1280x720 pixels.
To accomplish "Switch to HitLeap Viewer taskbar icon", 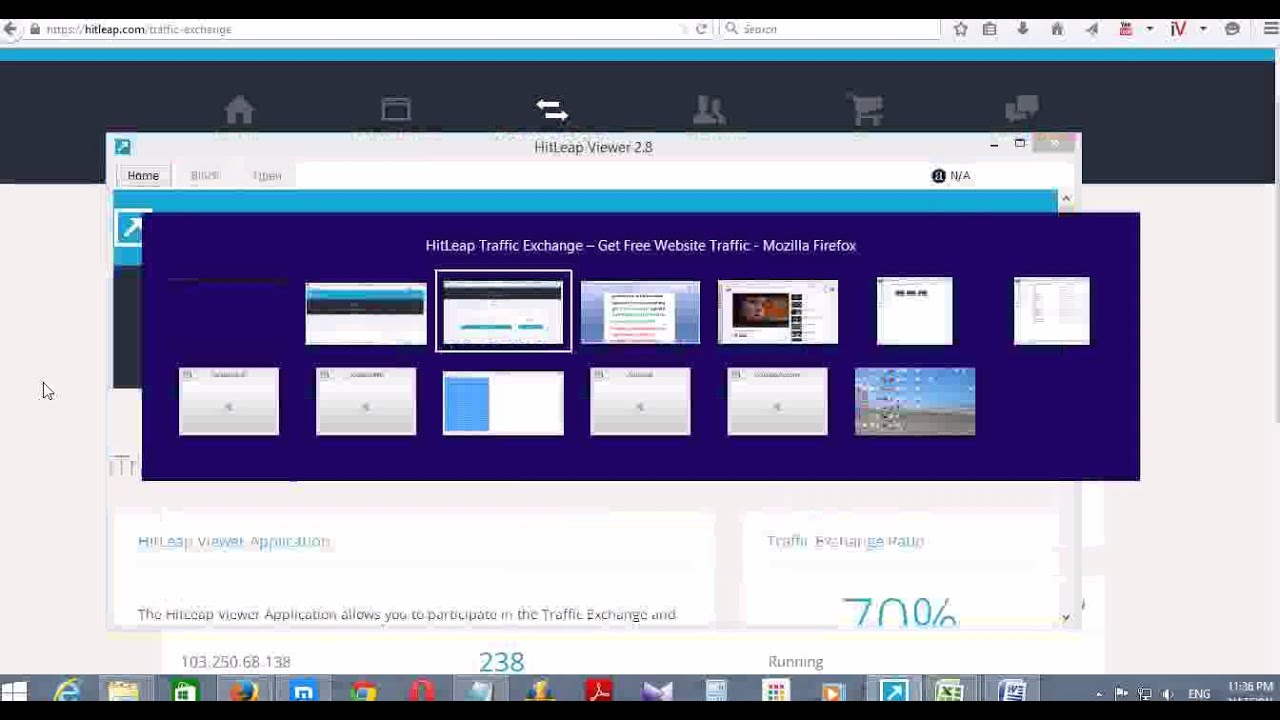I will pos(893,692).
